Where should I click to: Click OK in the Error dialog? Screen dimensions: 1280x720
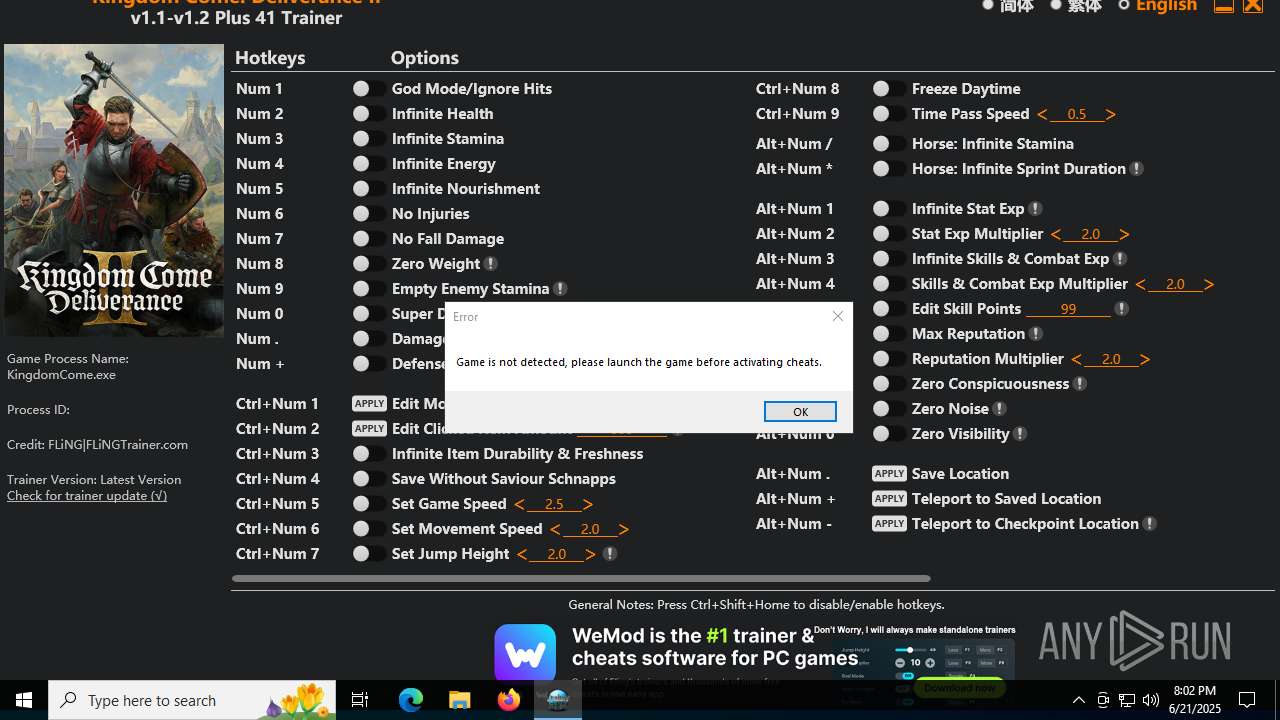pos(800,412)
